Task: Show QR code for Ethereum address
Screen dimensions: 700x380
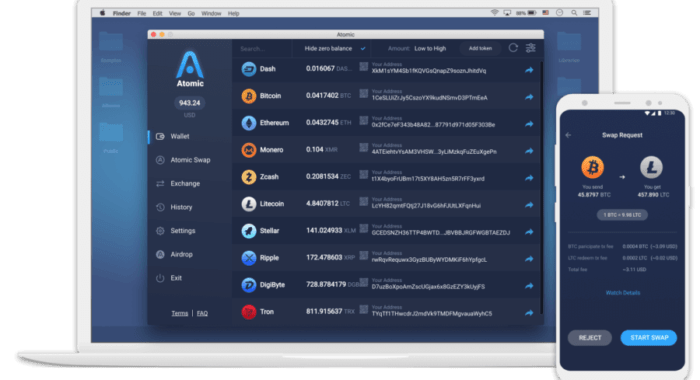Action: pos(364,121)
